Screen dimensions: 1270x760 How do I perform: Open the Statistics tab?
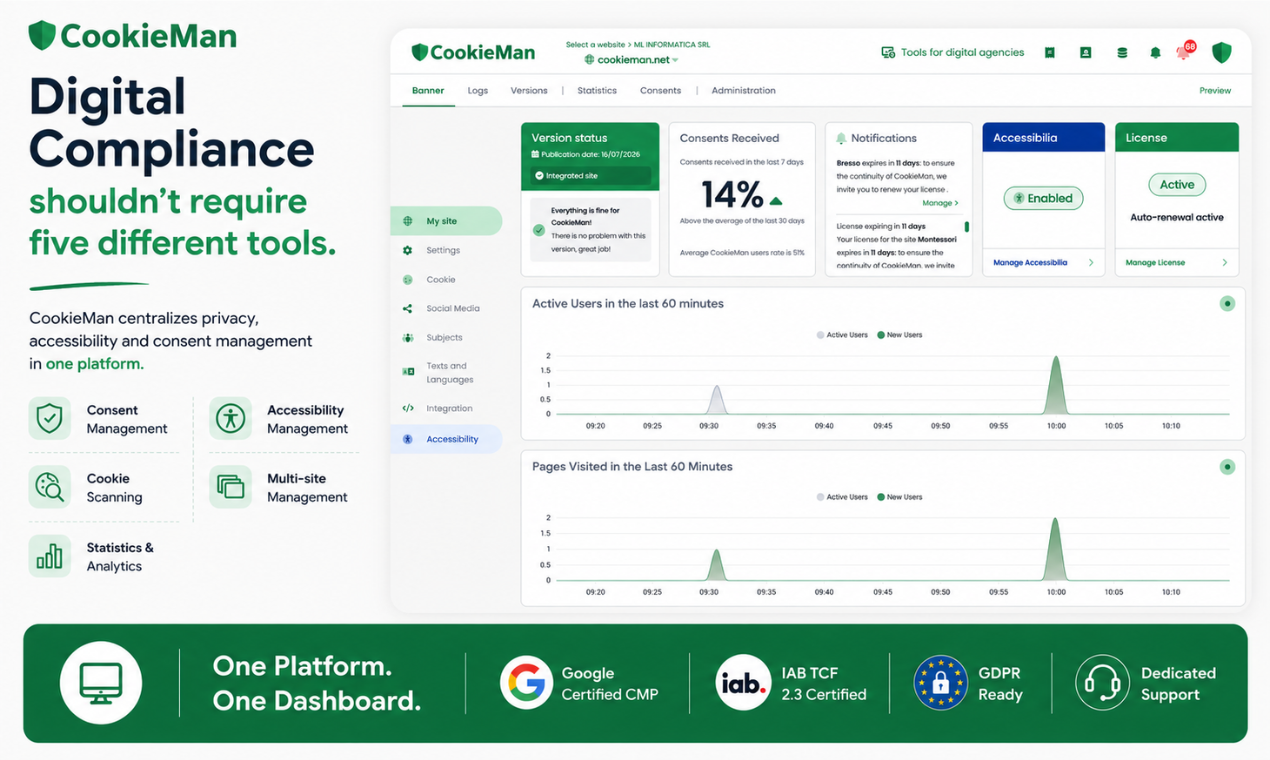(x=597, y=90)
